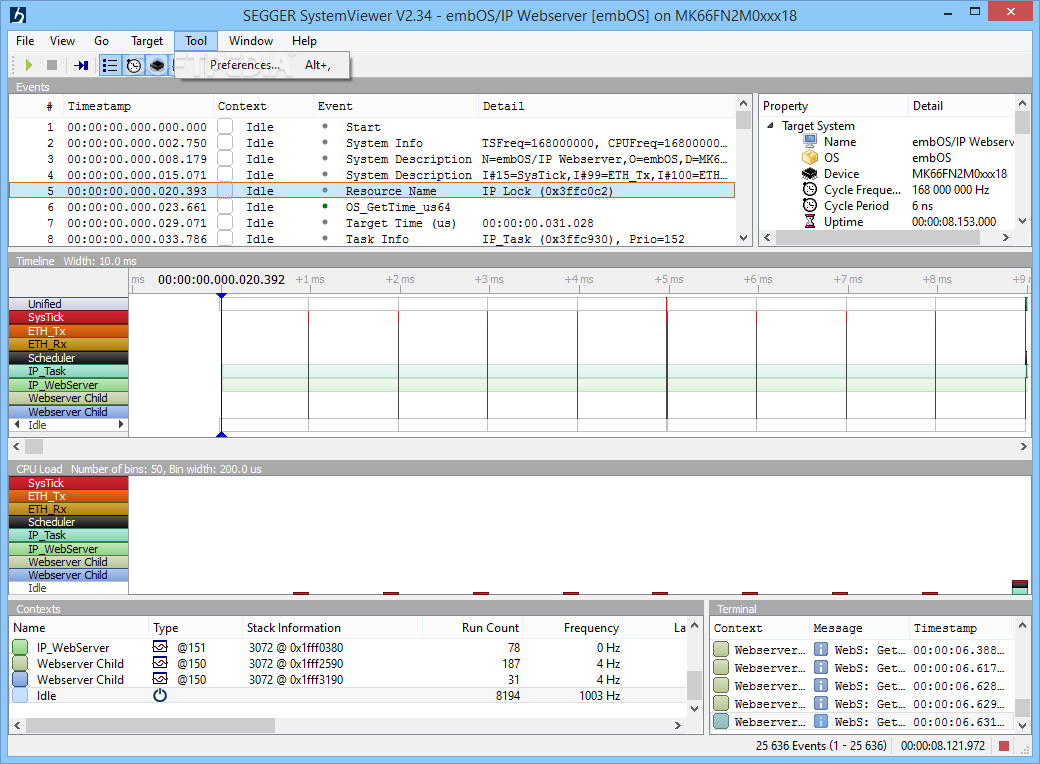Click the SEGGER application logo icon

coord(18,14)
